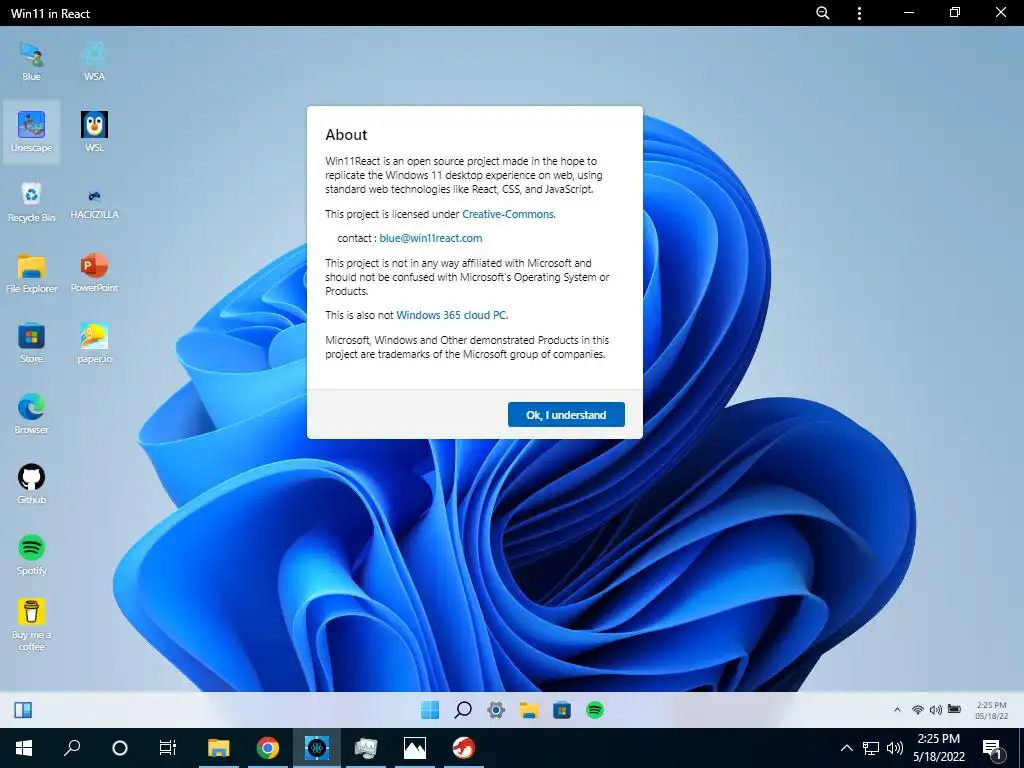This screenshot has width=1024, height=768.
Task: Open the HACKZILLA desktop icon
Action: 94,202
